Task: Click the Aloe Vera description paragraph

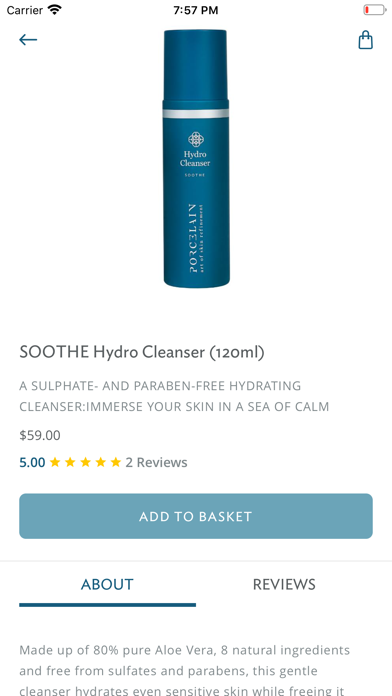Action: tap(185, 670)
